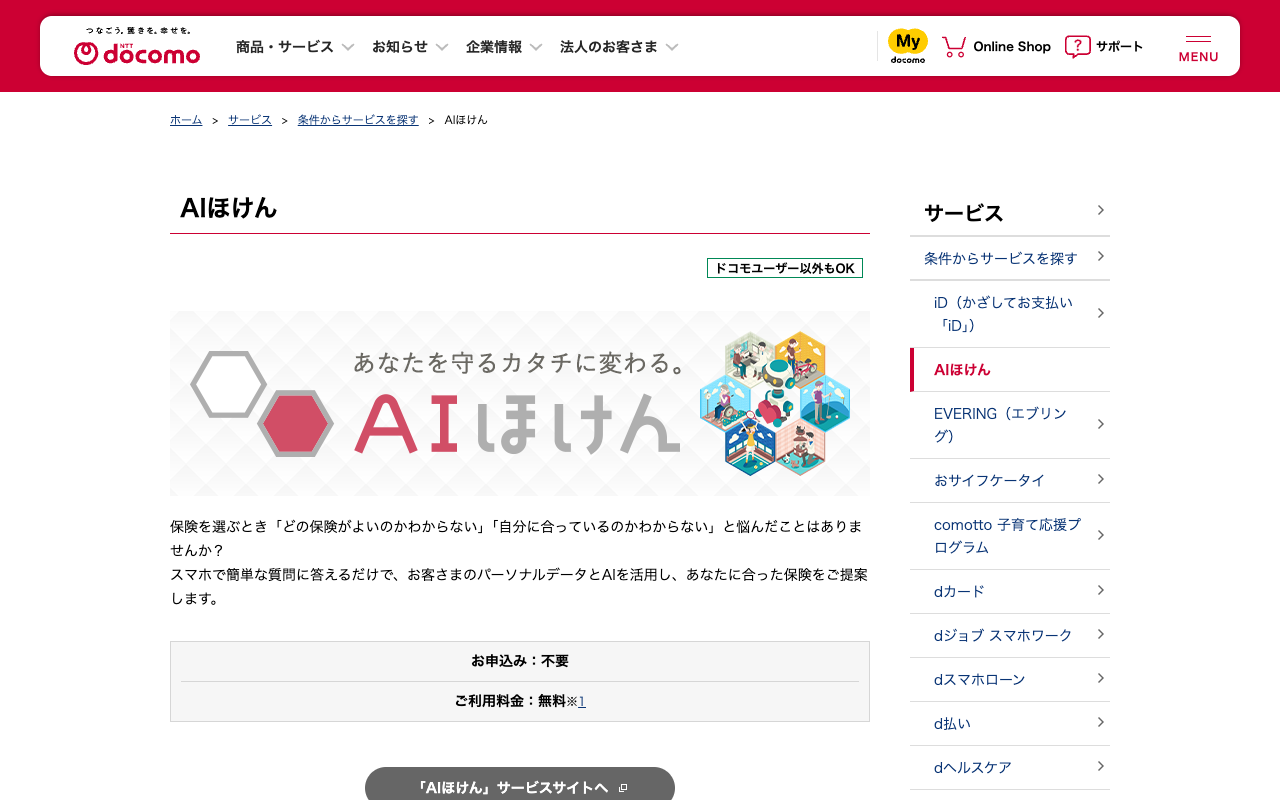Screen dimensions: 1280x800
Task: Click external link icon on AIほけん service button
Action: coord(623,788)
